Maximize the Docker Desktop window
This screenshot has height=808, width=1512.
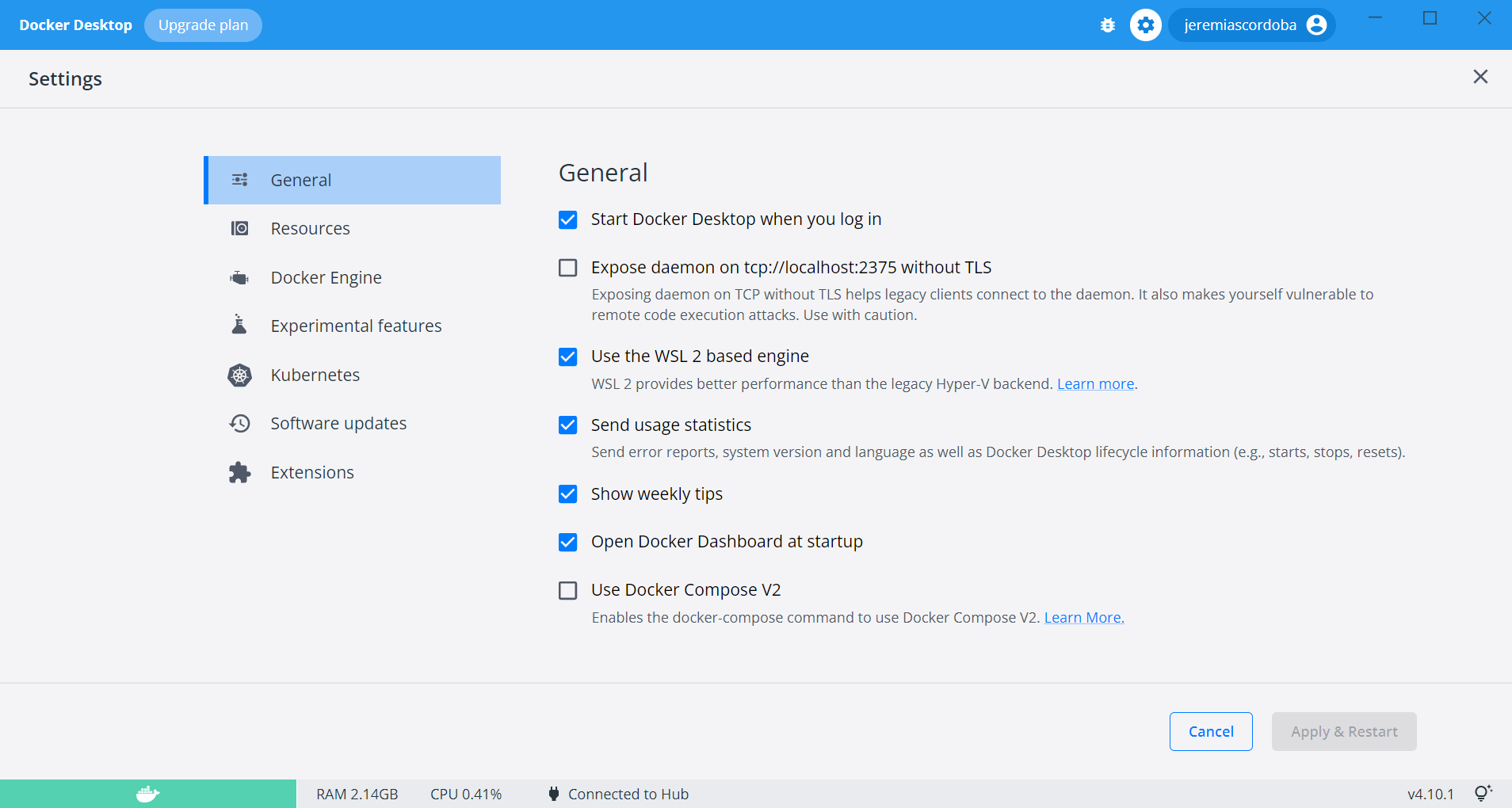(x=1430, y=17)
